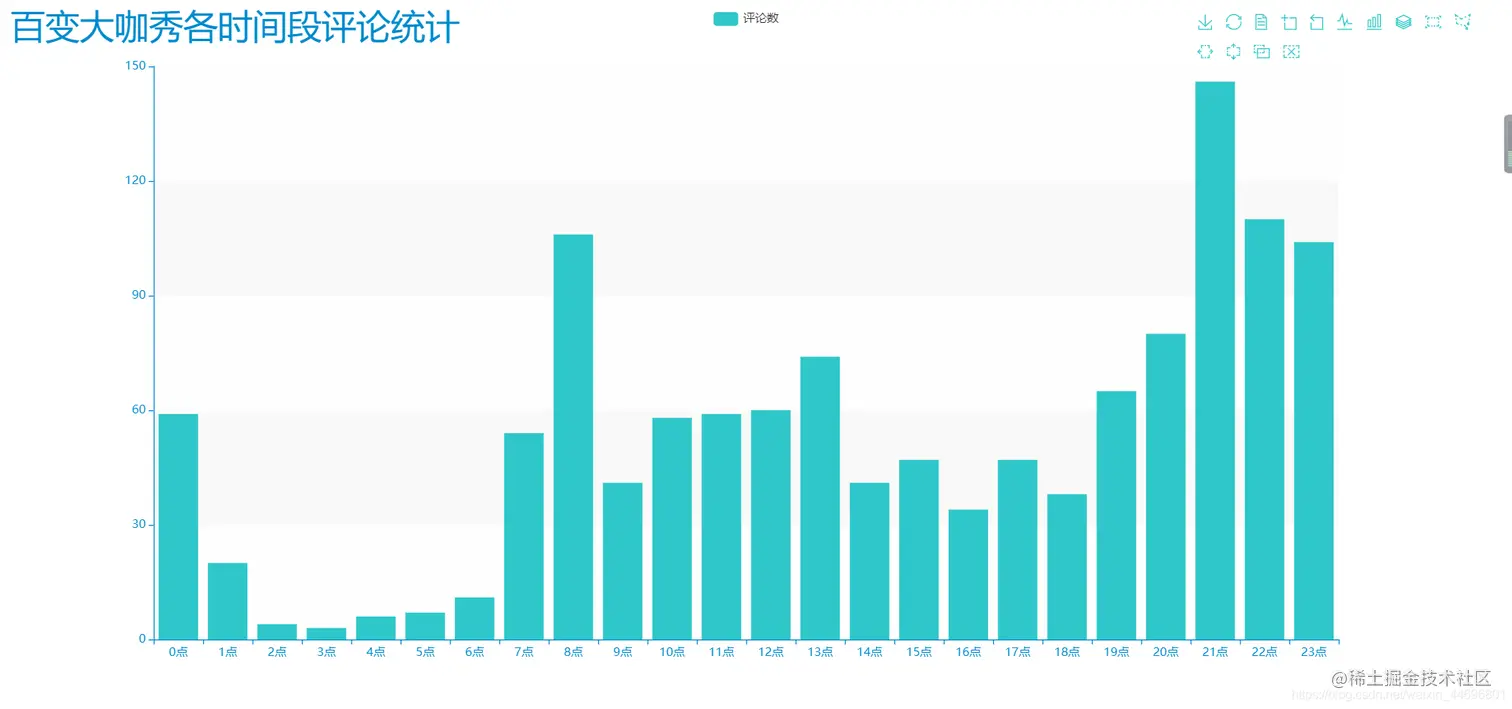The height and width of the screenshot is (709, 1512).
Task: Click the bar for 20点
Action: 1166,486
